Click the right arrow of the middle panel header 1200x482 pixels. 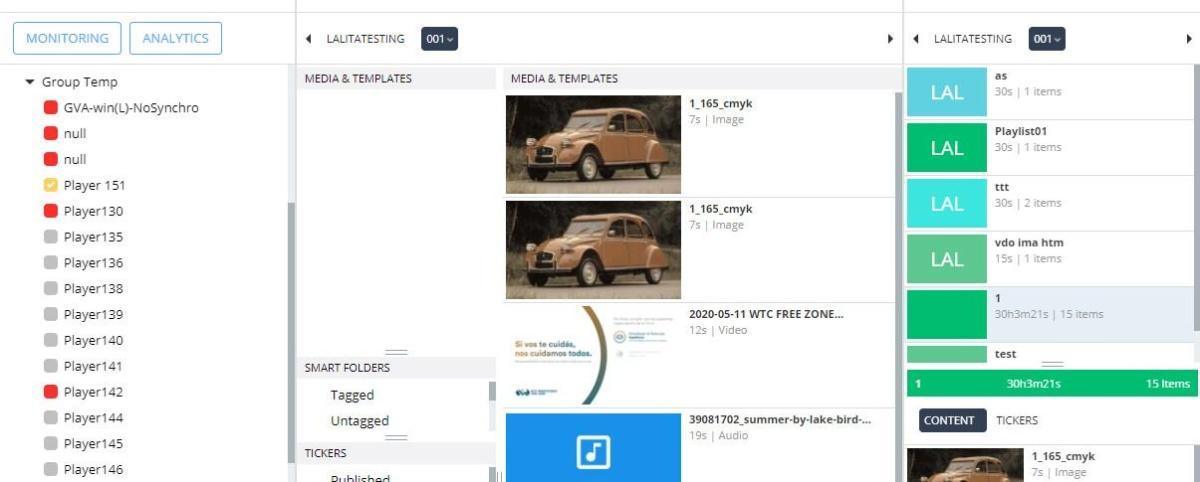[x=890, y=39]
